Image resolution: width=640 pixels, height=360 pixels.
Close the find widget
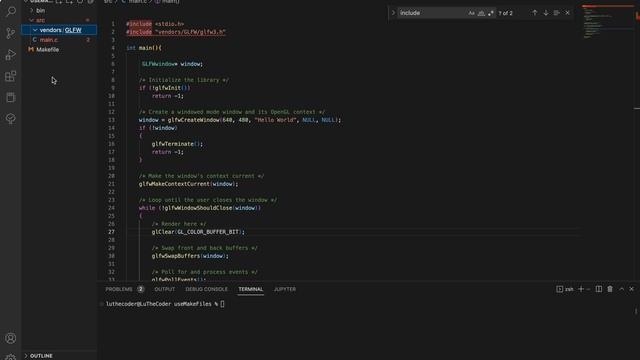tap(567, 13)
